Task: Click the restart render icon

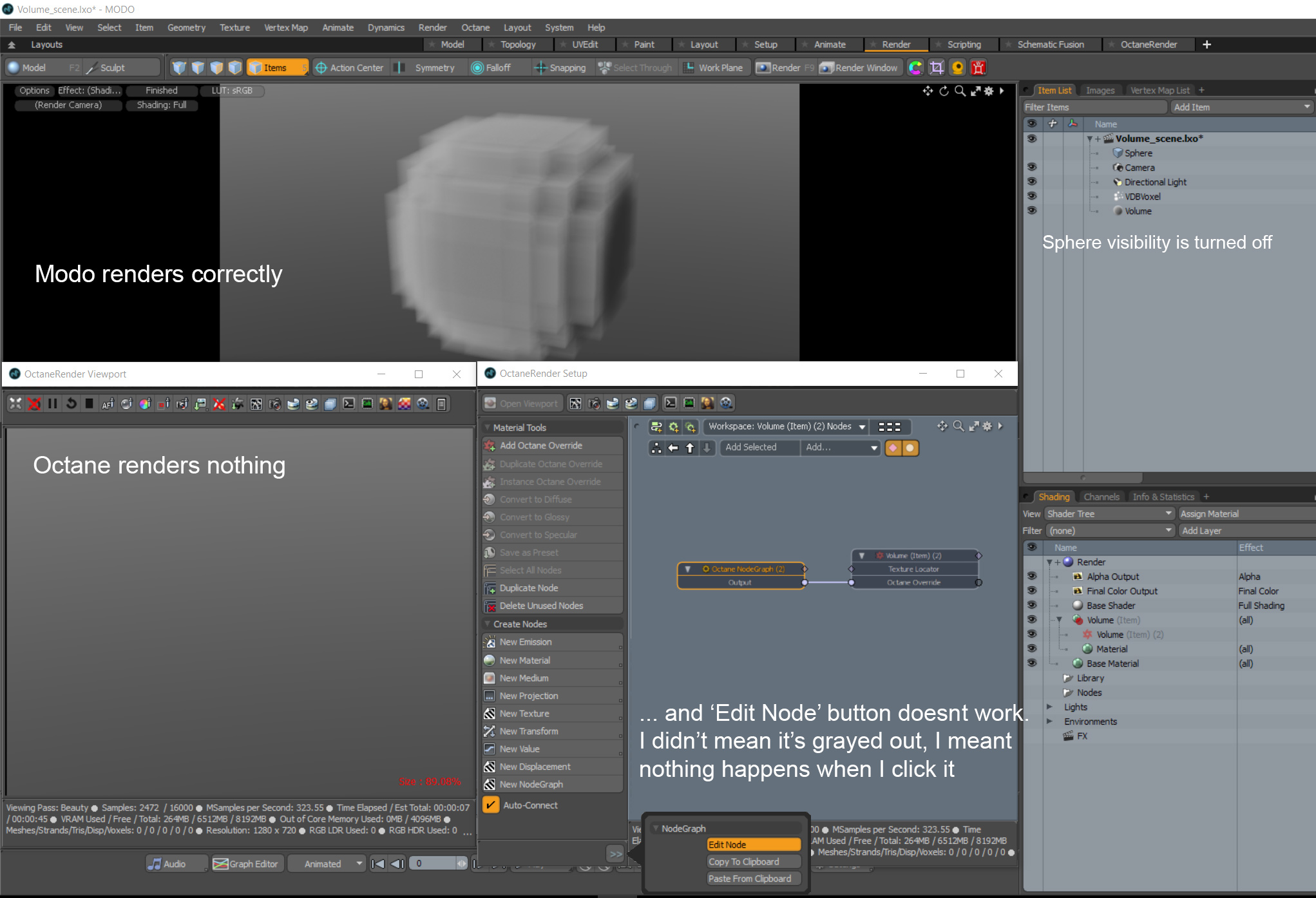Action: [x=71, y=404]
